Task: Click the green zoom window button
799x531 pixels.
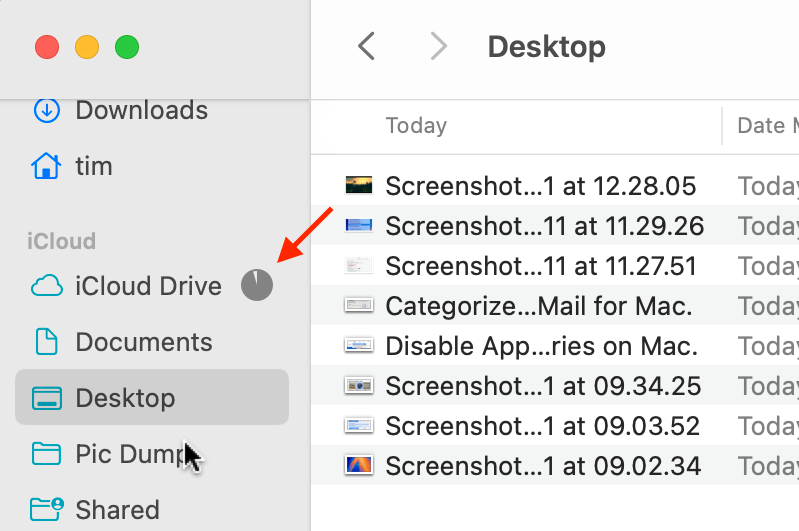Action: tap(127, 47)
